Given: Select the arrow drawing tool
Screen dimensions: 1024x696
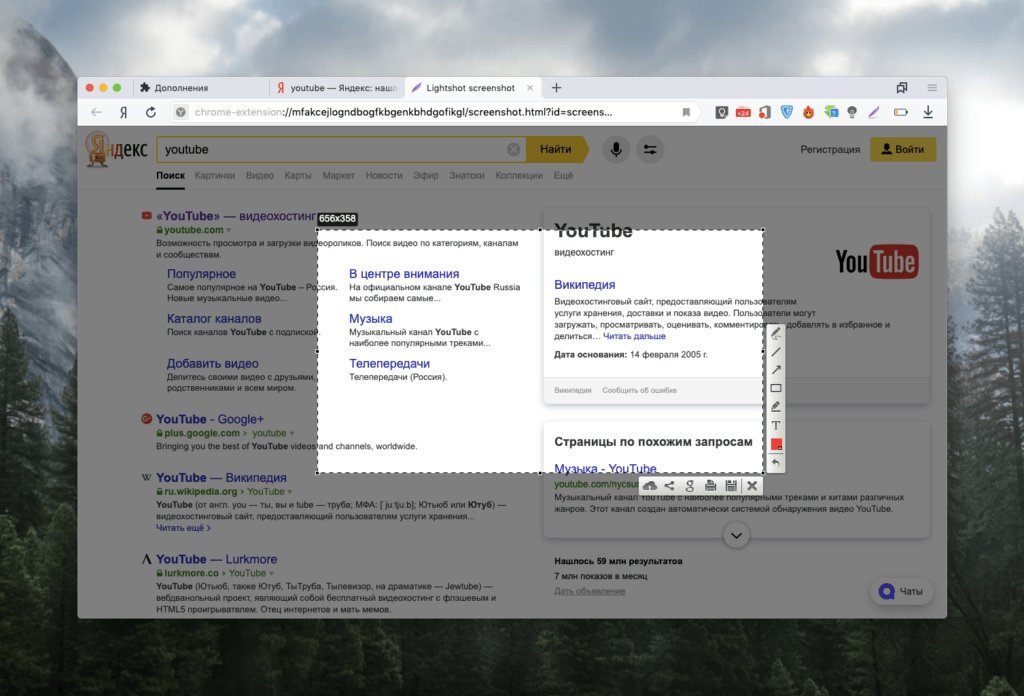Looking at the screenshot, I should tap(776, 370).
